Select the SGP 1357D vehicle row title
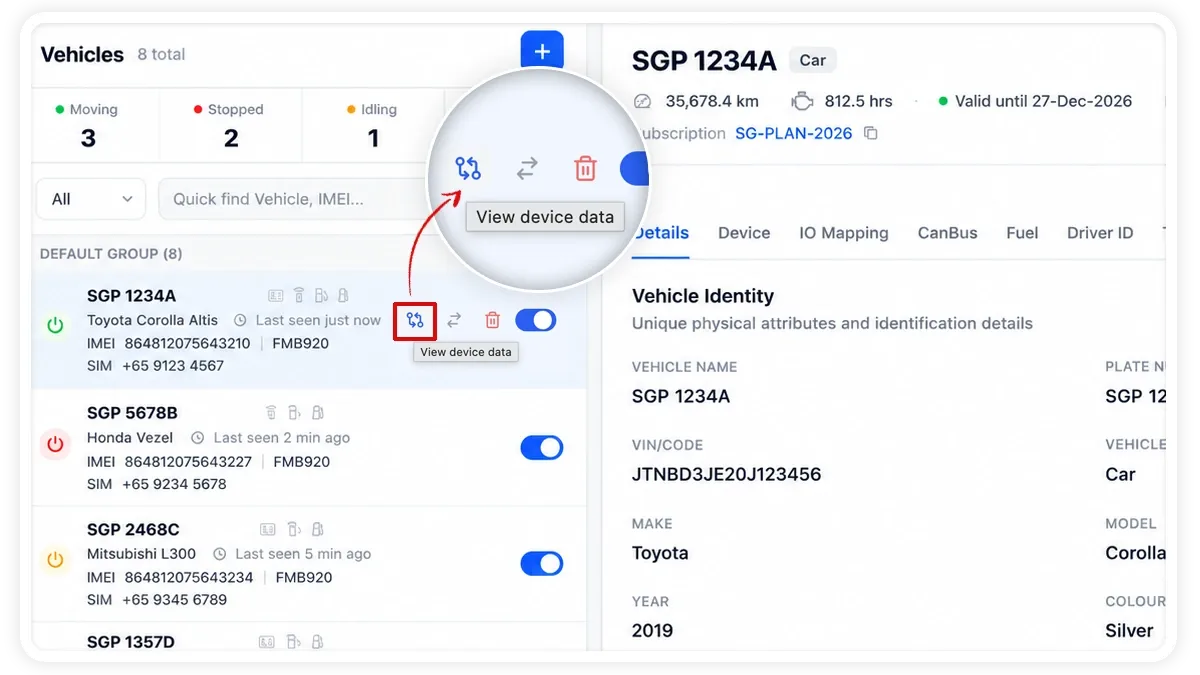1200x675 pixels. (131, 642)
